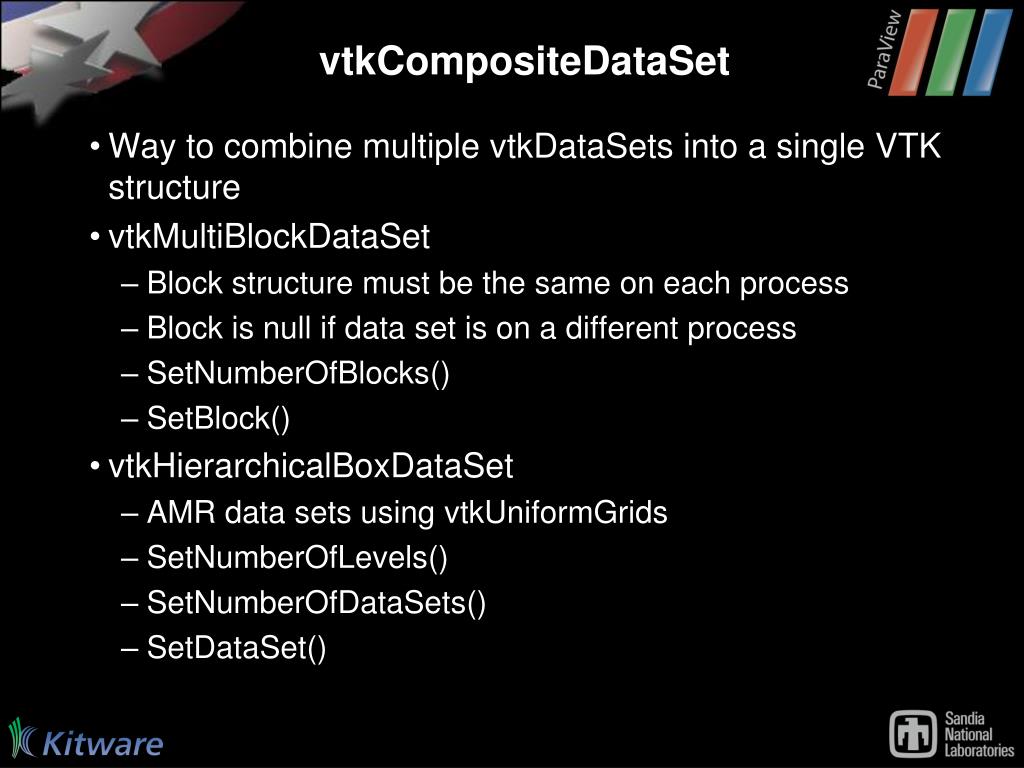
Task: Click the vtkMultiBlockDataSet bullet
Action: (x=268, y=236)
